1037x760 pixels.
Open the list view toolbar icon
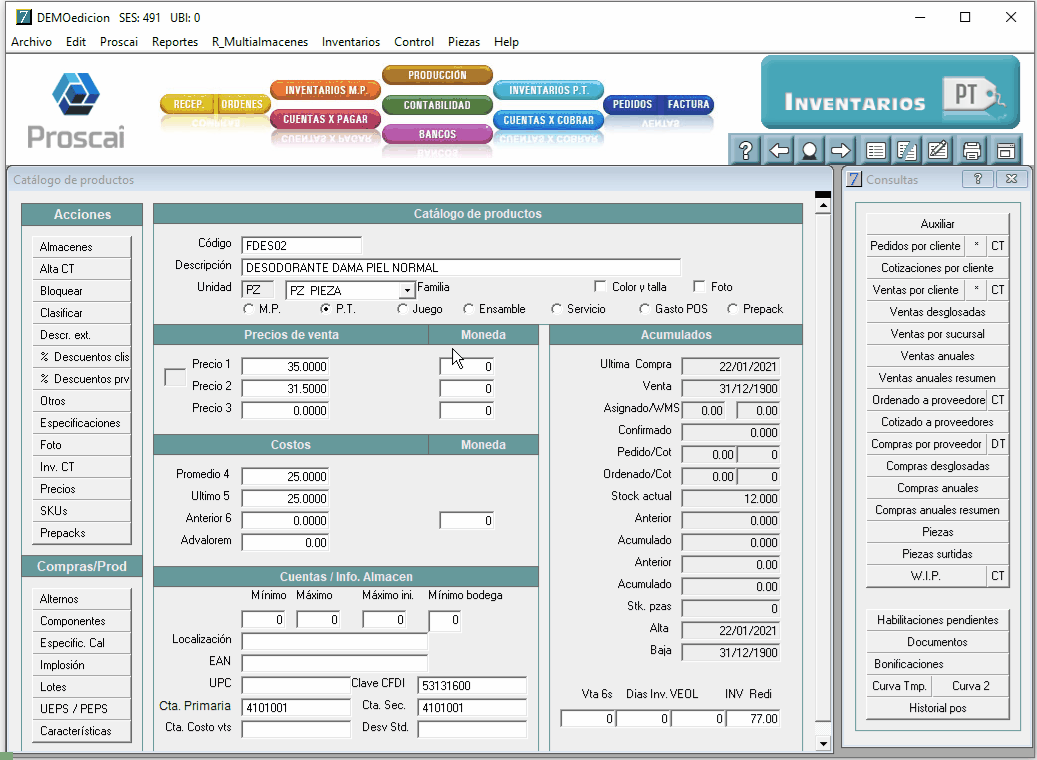tap(876, 150)
